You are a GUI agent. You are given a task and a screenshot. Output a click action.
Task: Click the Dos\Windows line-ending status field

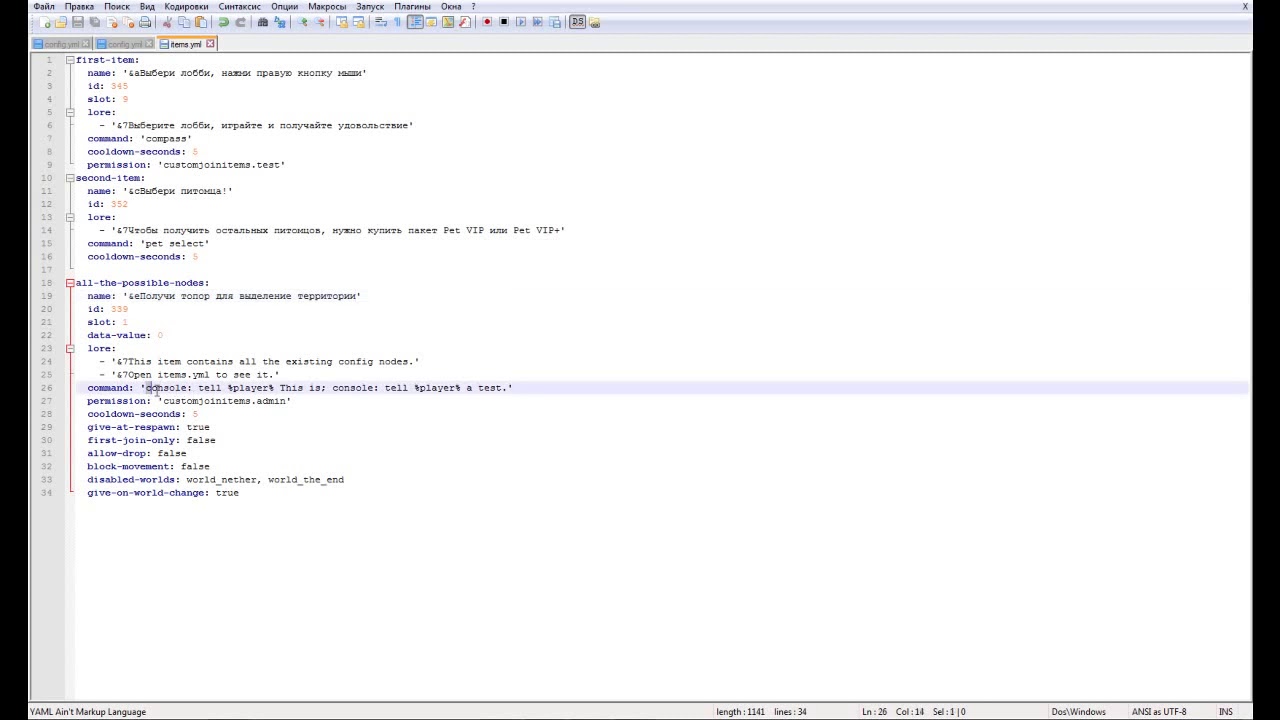1078,712
